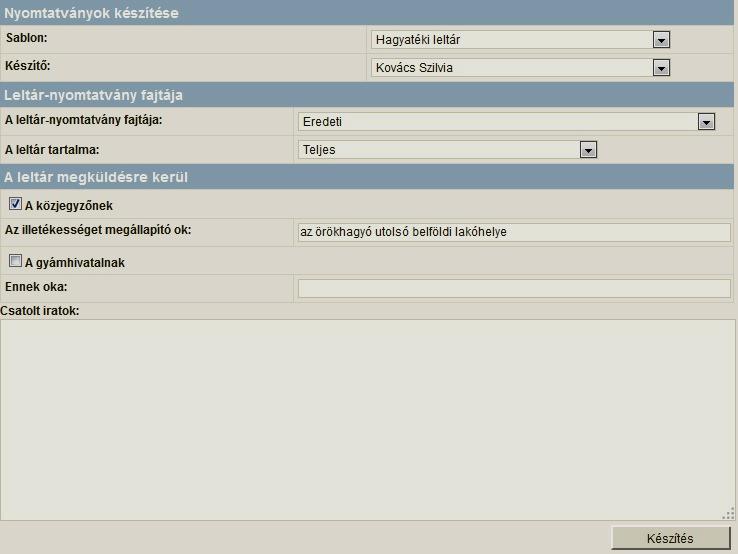Enable the A gyámhivatalnak checkbox
This screenshot has height=554, width=738.
point(16,260)
